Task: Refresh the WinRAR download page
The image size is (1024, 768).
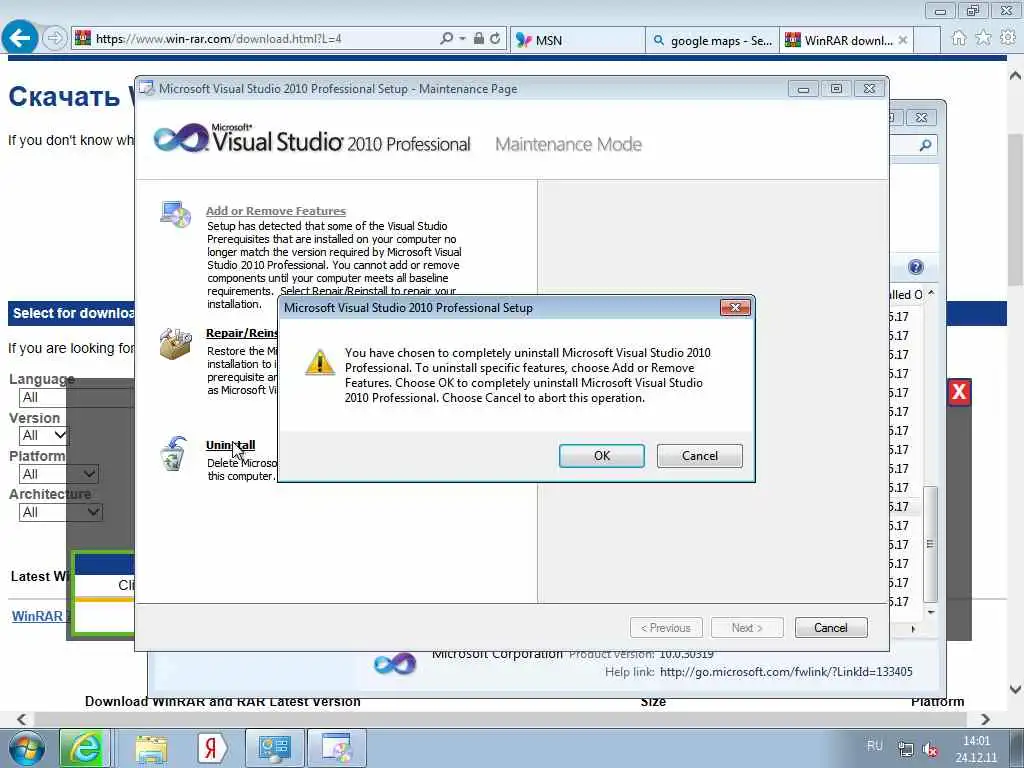Action: [495, 39]
